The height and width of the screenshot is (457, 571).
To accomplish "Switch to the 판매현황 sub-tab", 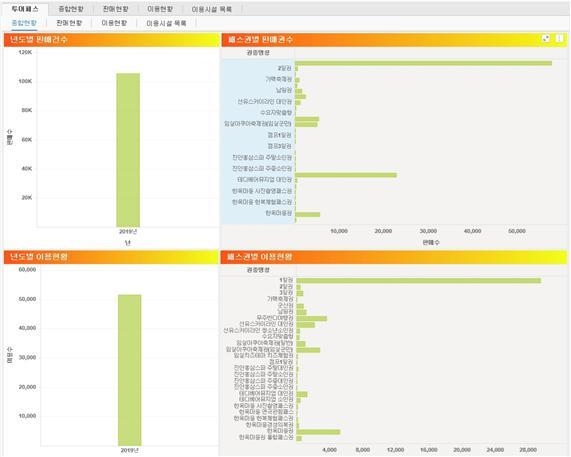I will [x=69, y=23].
